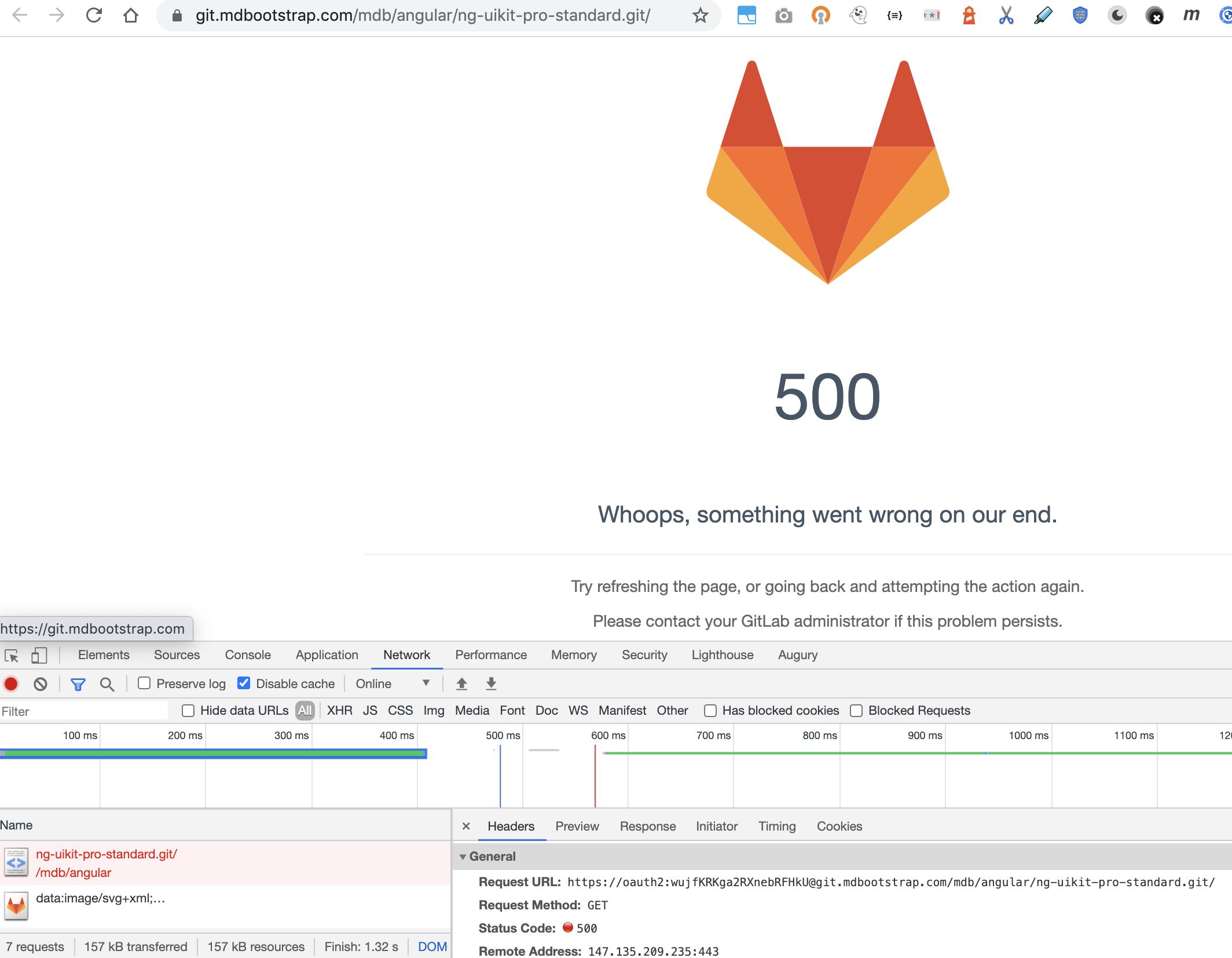
Task: Import HAR file with upload arrow
Action: 461,684
